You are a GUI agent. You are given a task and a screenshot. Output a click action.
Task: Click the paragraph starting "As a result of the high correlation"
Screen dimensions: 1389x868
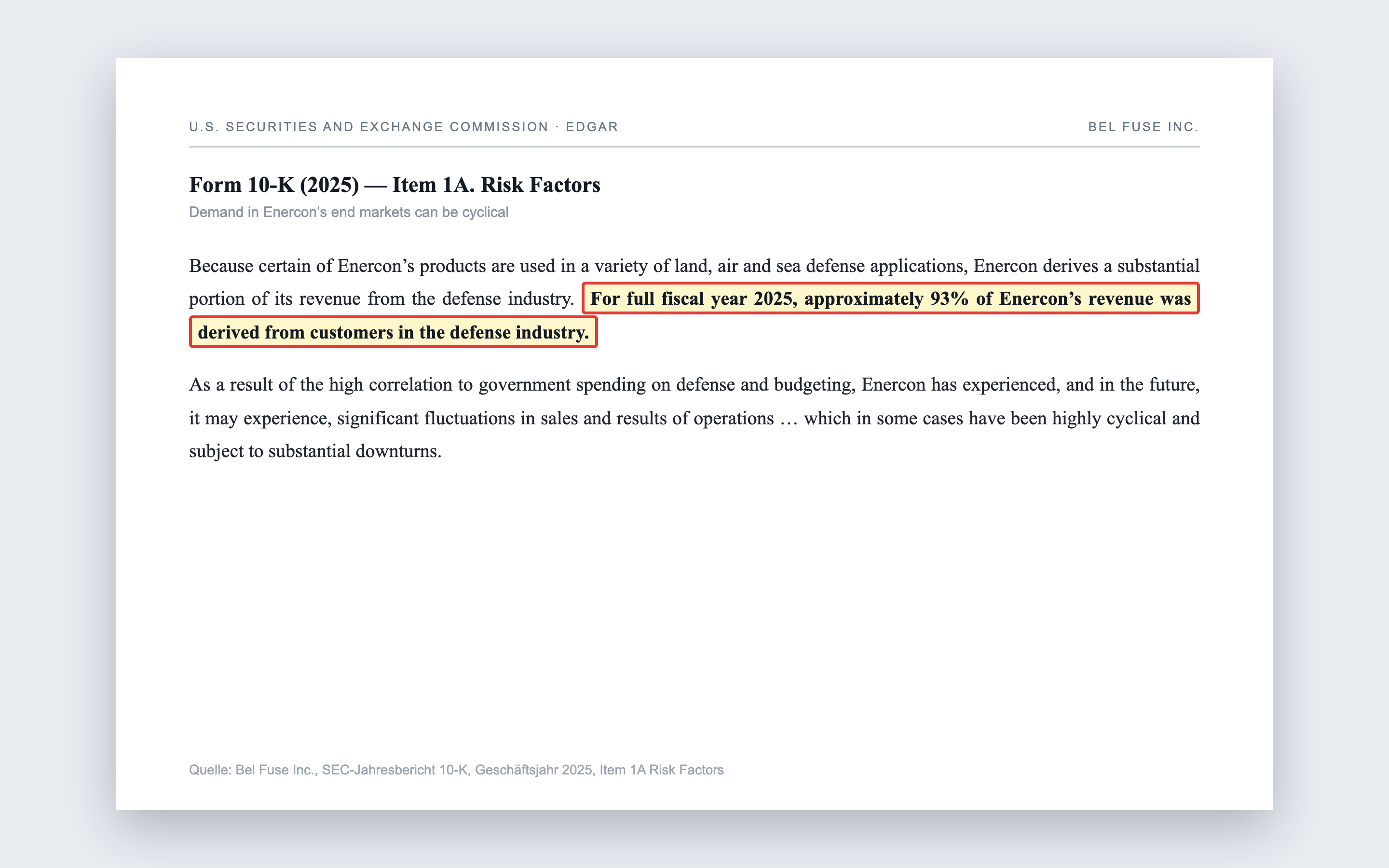(x=694, y=417)
